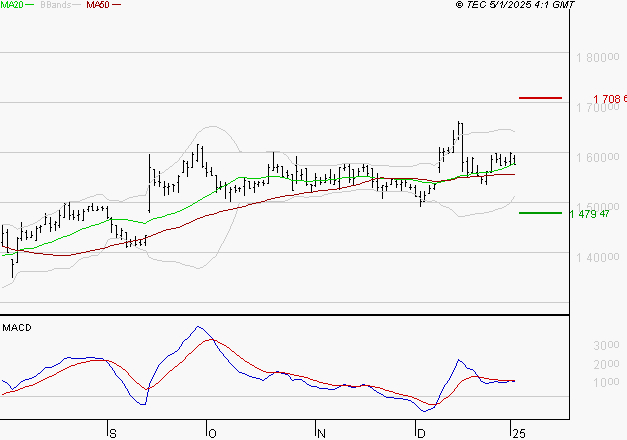Click the 1 600 price axis label

pyautogui.click(x=597, y=157)
